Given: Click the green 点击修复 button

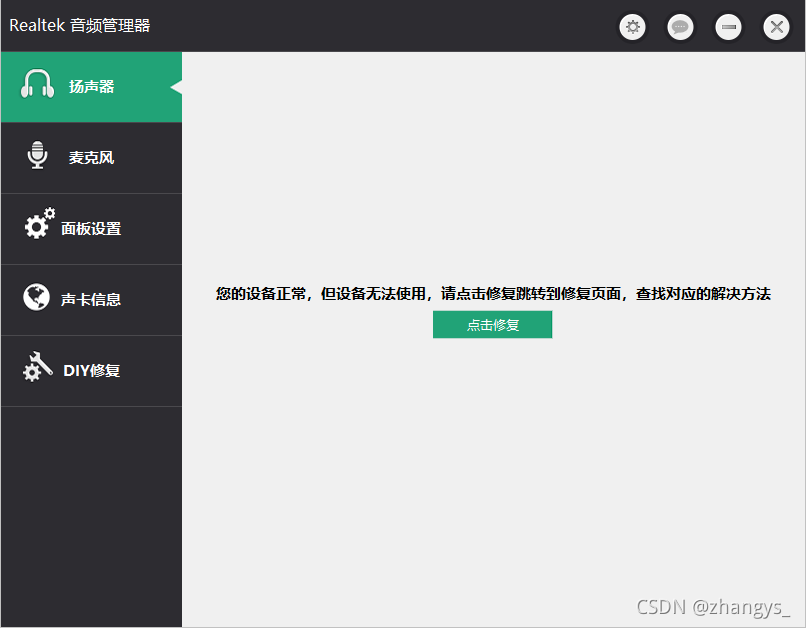Looking at the screenshot, I should [492, 324].
